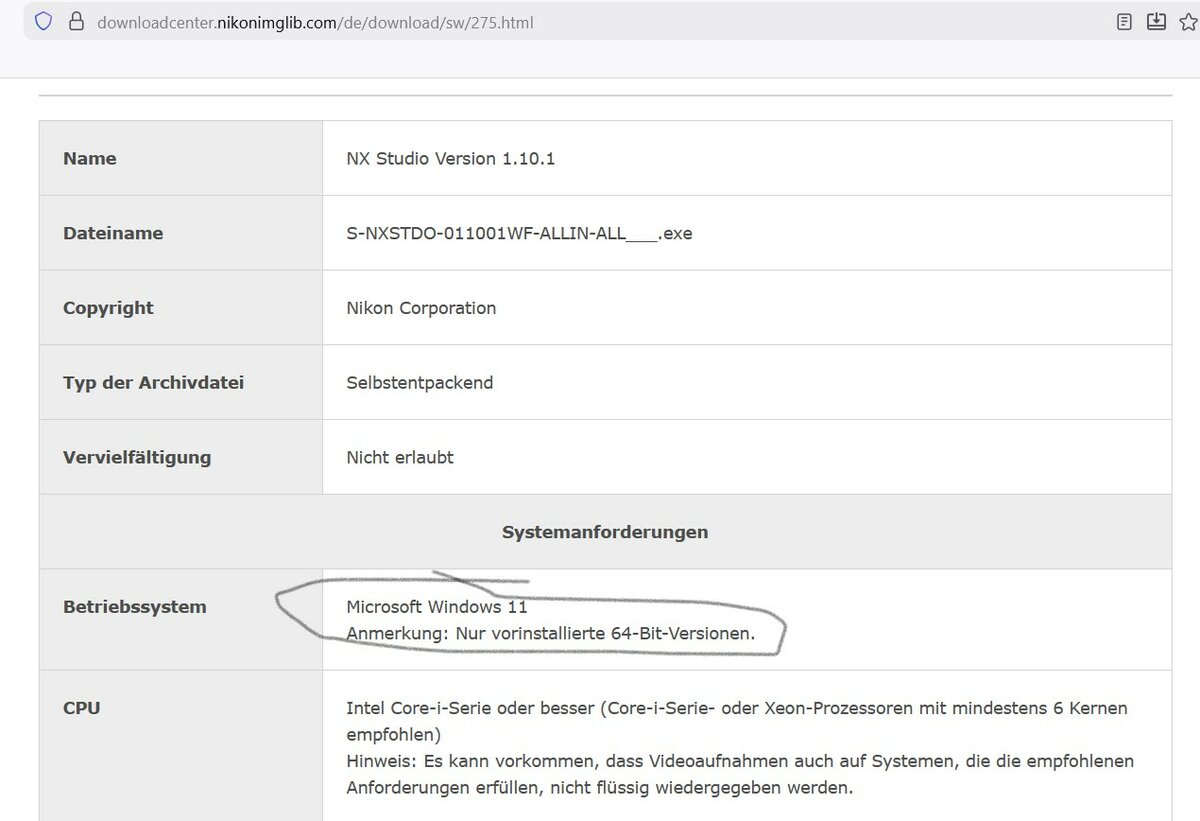The height and width of the screenshot is (821, 1200).
Task: Click the filename 'S-NXSTDO-011001WF-ALLIN-ALL___.exe'
Action: [x=519, y=233]
